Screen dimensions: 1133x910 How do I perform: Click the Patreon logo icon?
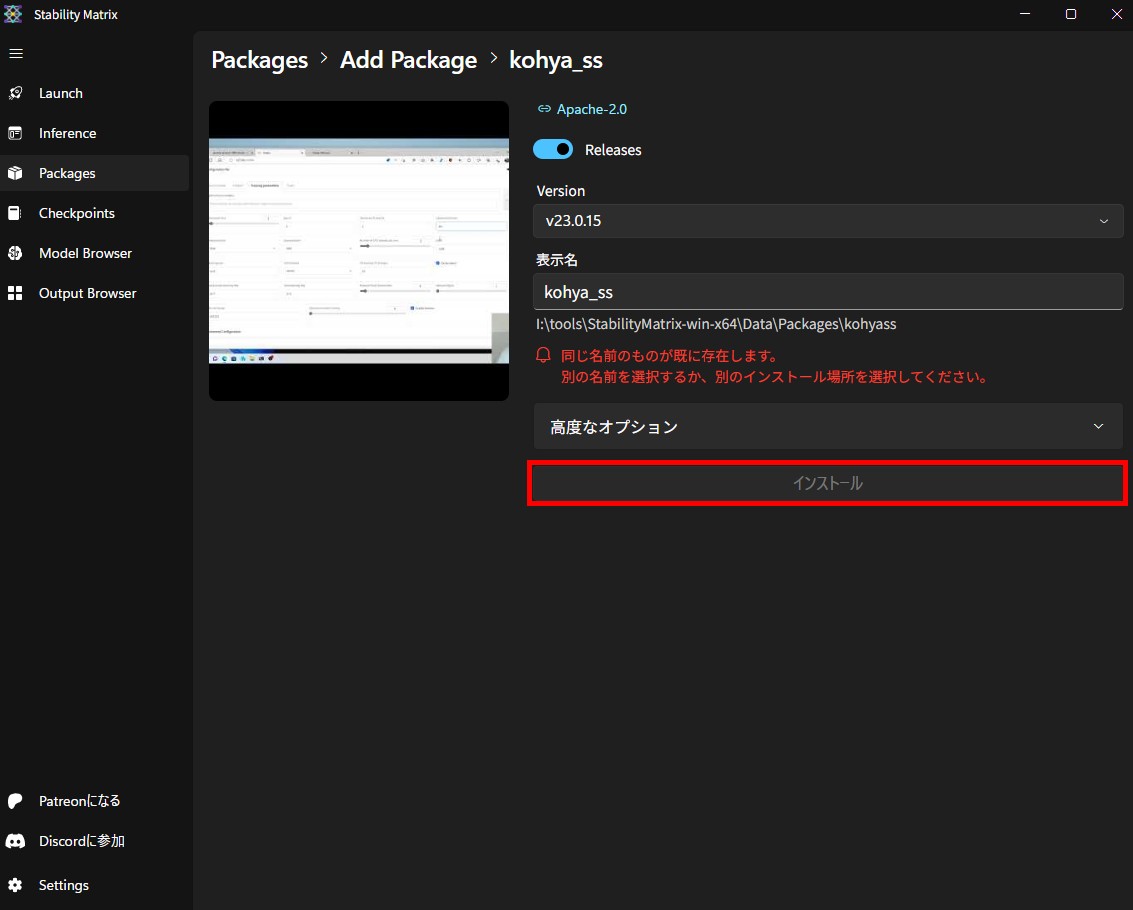(15, 801)
